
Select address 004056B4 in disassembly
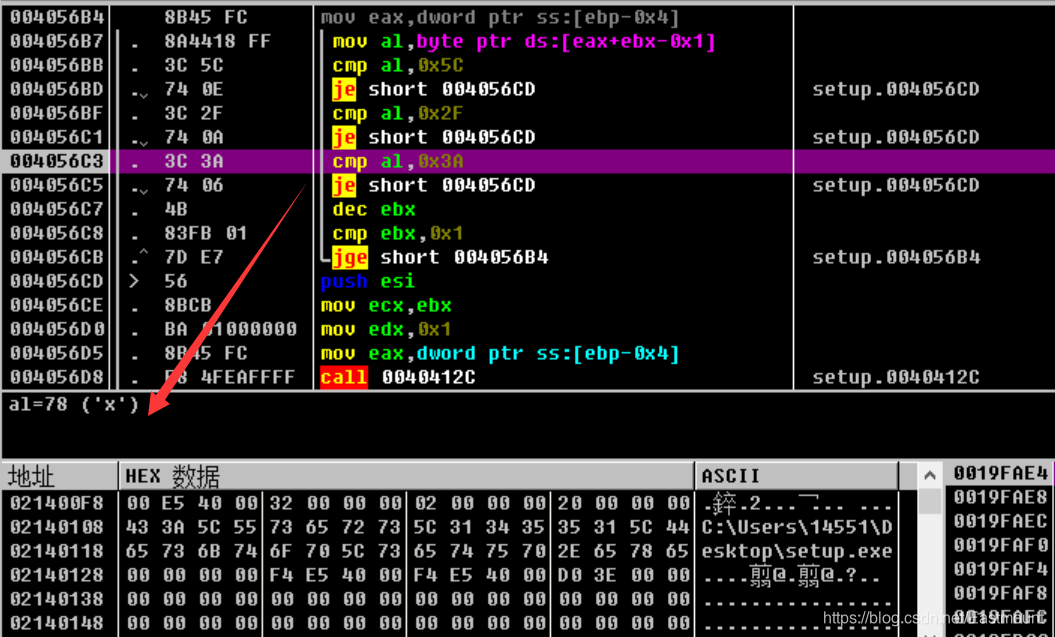pos(57,17)
